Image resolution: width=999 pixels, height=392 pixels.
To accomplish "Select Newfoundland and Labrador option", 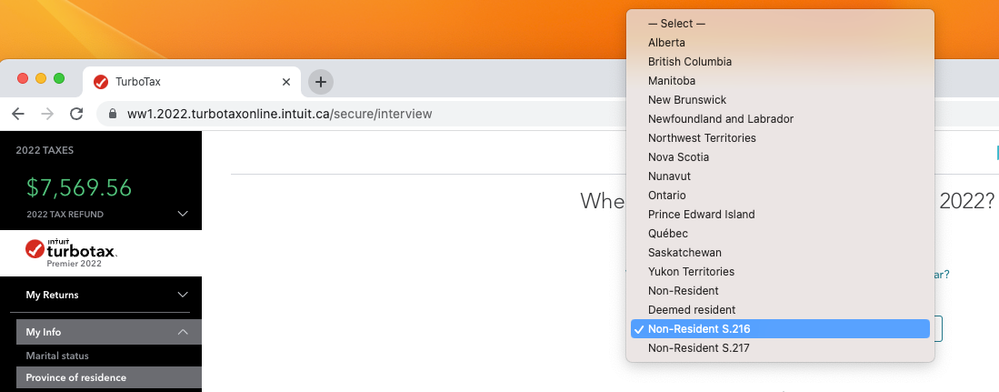I will (x=780, y=119).
